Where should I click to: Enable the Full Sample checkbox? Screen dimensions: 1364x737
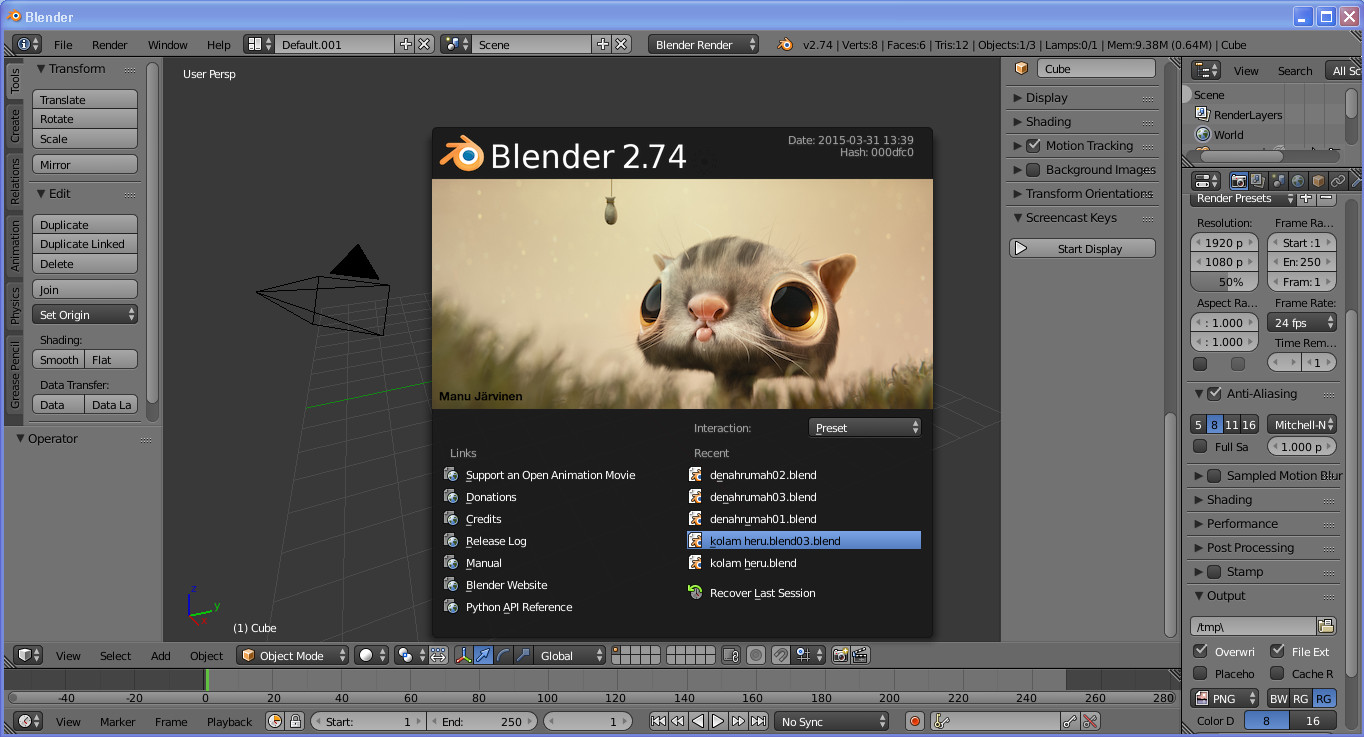tap(1201, 447)
